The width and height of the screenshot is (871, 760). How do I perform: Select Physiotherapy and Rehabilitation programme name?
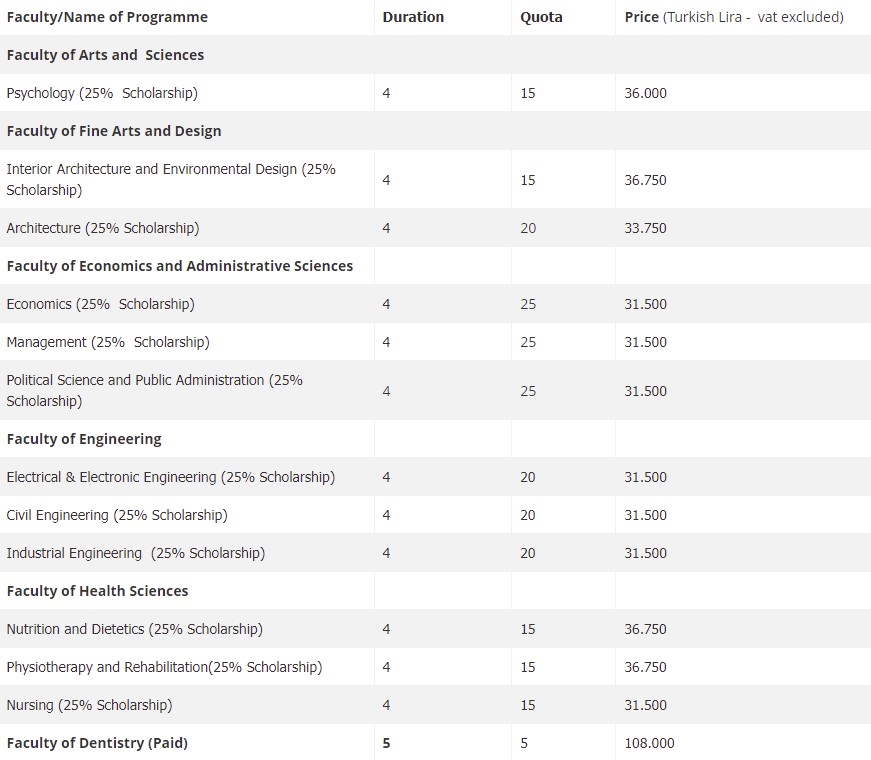click(x=165, y=667)
